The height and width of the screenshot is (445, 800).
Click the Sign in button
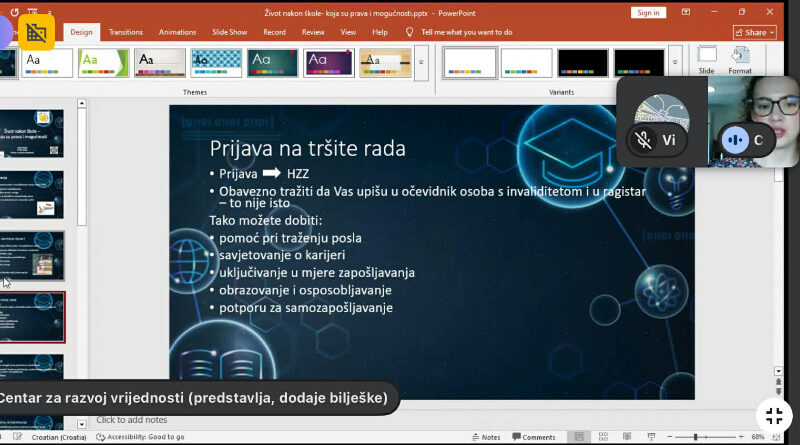pos(648,13)
